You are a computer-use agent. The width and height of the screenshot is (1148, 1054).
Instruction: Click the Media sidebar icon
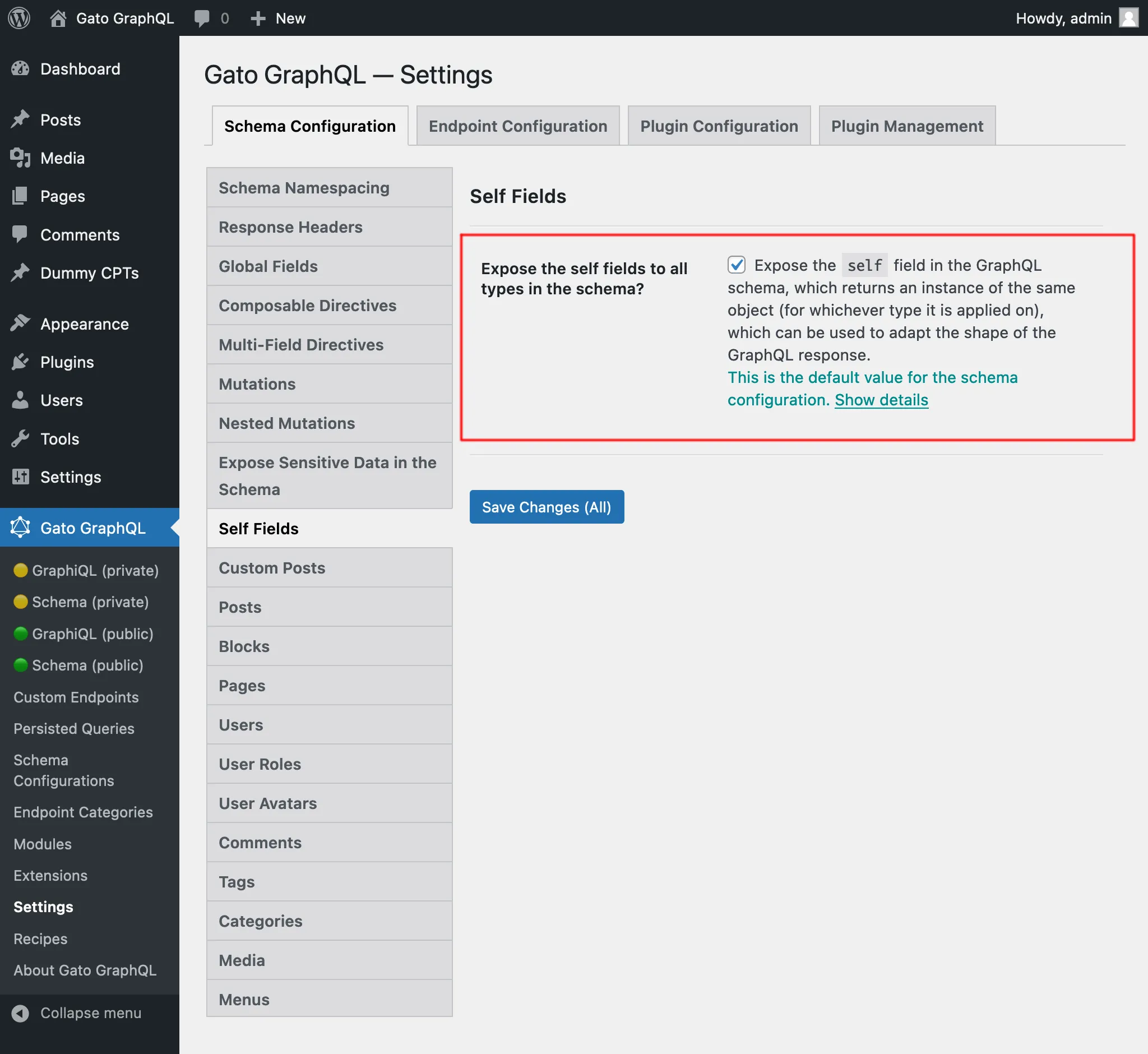21,158
